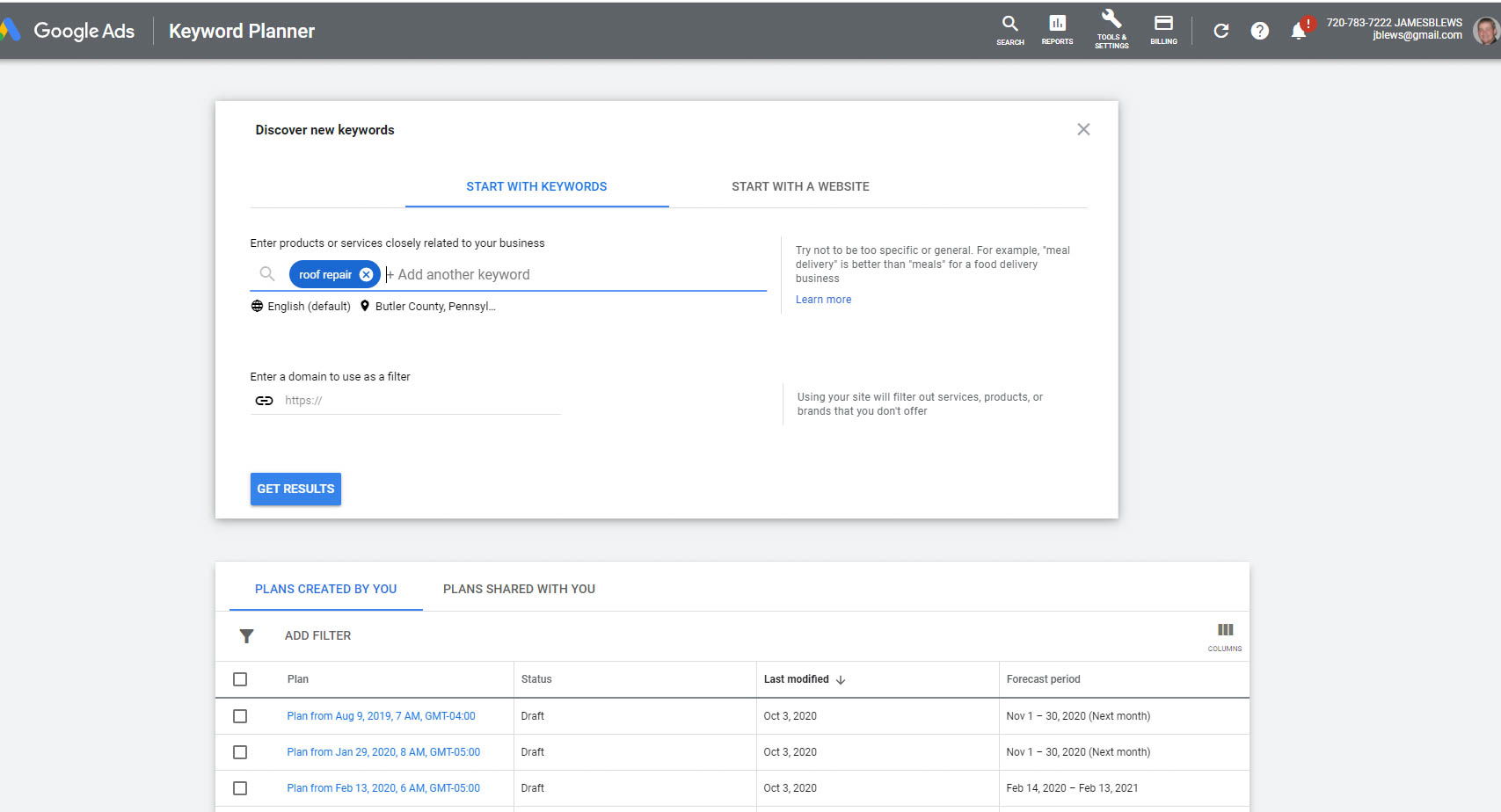
Task: Click the link icon beside the domain field
Action: [x=264, y=400]
